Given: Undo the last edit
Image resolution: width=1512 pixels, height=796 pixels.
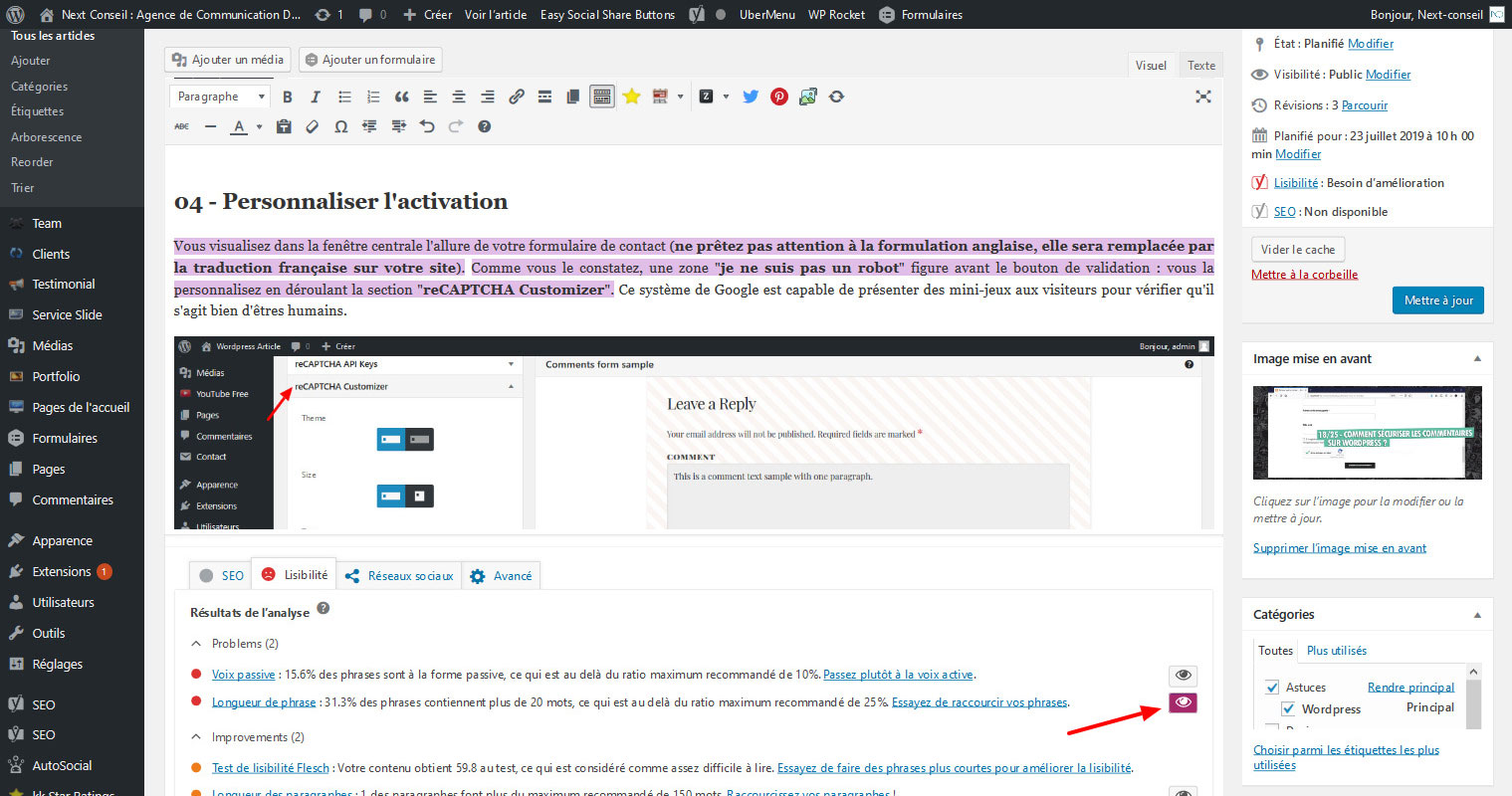Looking at the screenshot, I should pyautogui.click(x=427, y=126).
